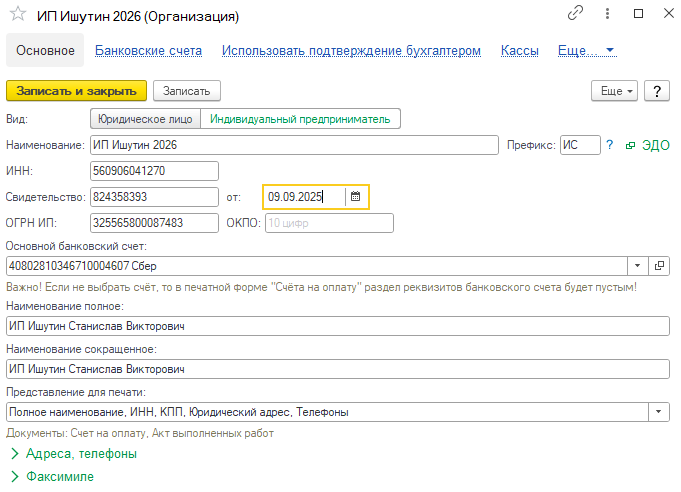Click the blue prefix help question mark

(609, 145)
